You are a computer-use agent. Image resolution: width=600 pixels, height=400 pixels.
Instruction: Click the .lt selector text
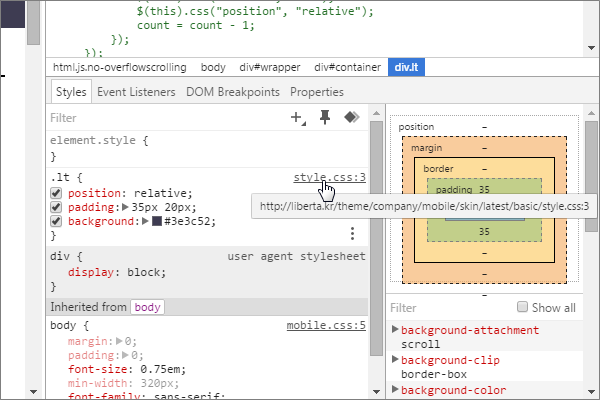[60, 177]
